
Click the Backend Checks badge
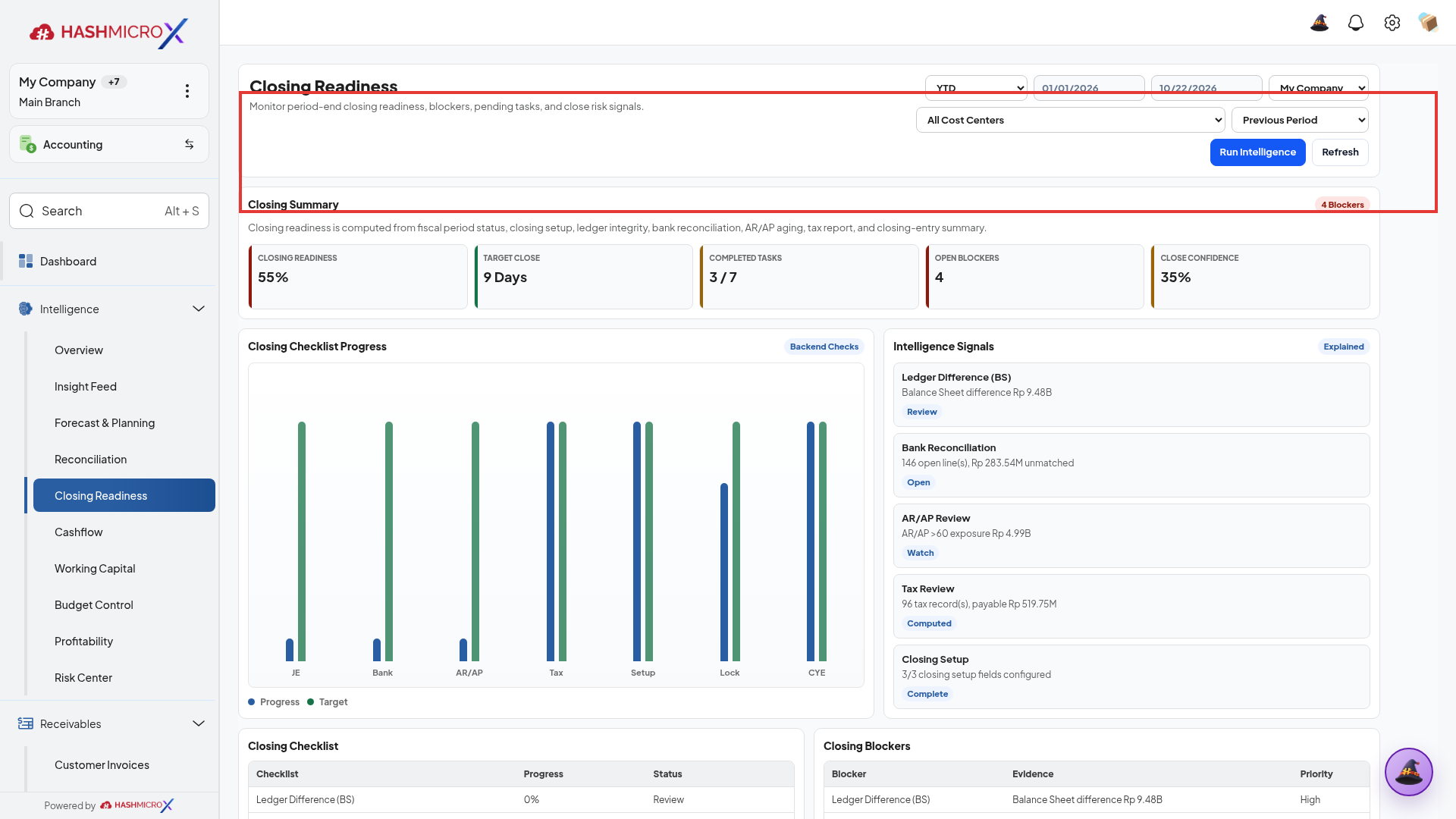pyautogui.click(x=824, y=347)
